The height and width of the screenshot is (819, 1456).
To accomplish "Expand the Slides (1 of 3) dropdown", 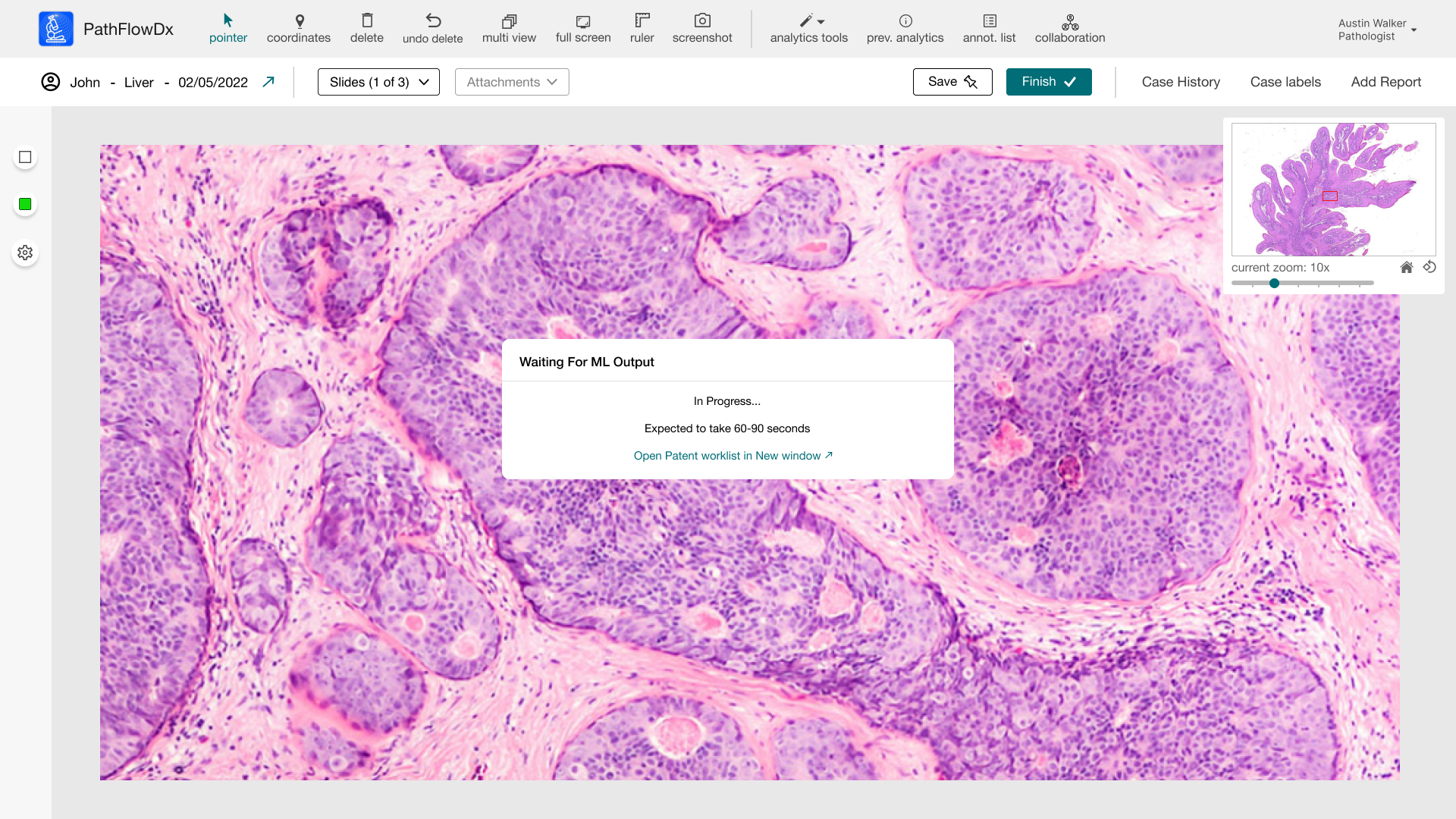I will point(378,82).
